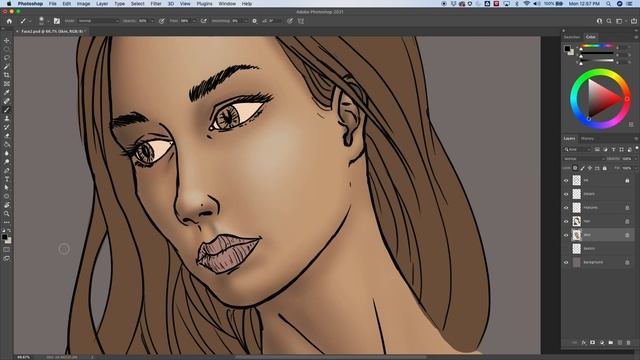Select the Clone Stamp tool
640x360 pixels.
pos(7,118)
